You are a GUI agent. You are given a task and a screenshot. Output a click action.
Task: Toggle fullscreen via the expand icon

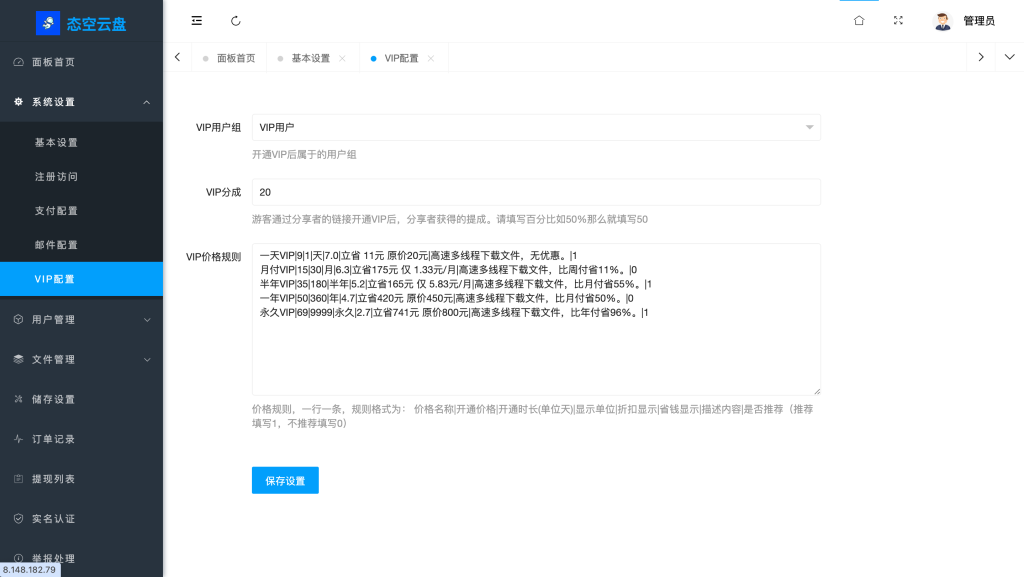(898, 20)
